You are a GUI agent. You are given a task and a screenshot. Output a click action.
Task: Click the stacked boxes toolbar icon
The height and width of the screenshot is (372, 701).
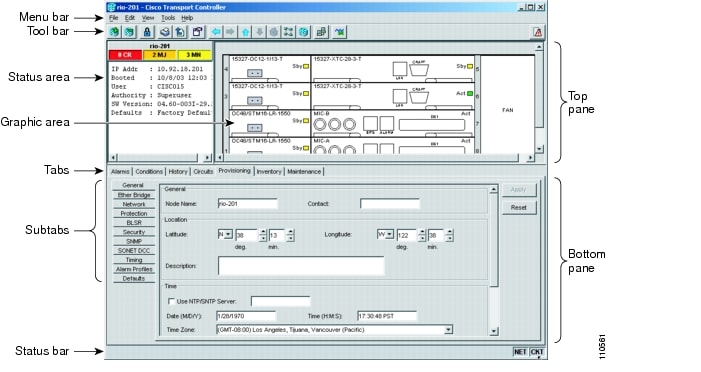pos(321,32)
